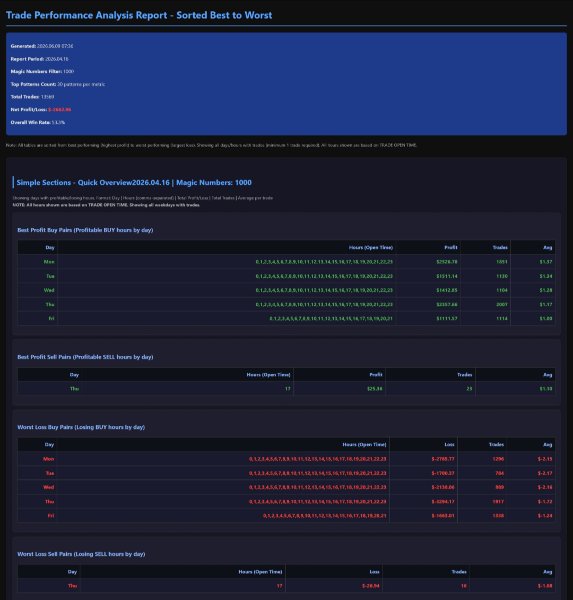Screen dimensions: 573x600
Task: Click red hour '17' in Worst Loss Sell table
Action: pos(279,586)
